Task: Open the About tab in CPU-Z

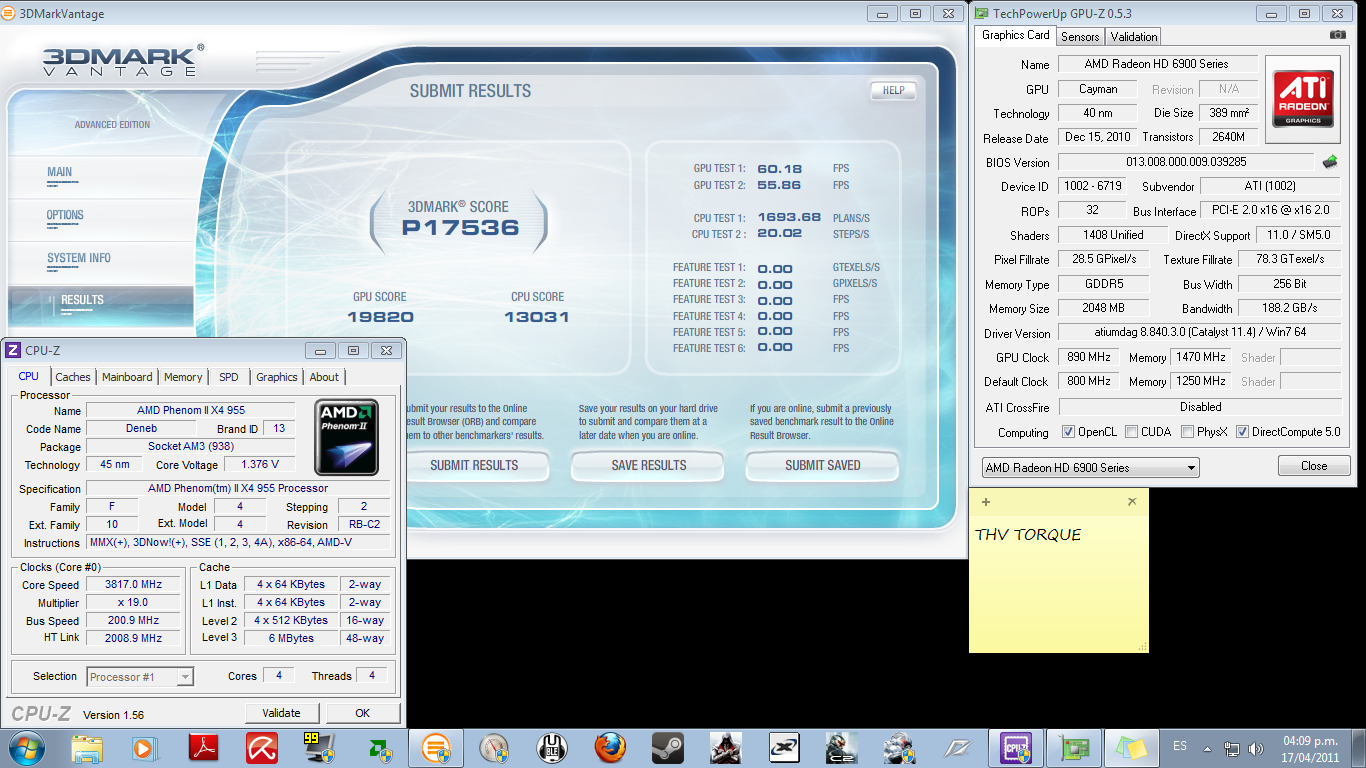Action: 324,377
